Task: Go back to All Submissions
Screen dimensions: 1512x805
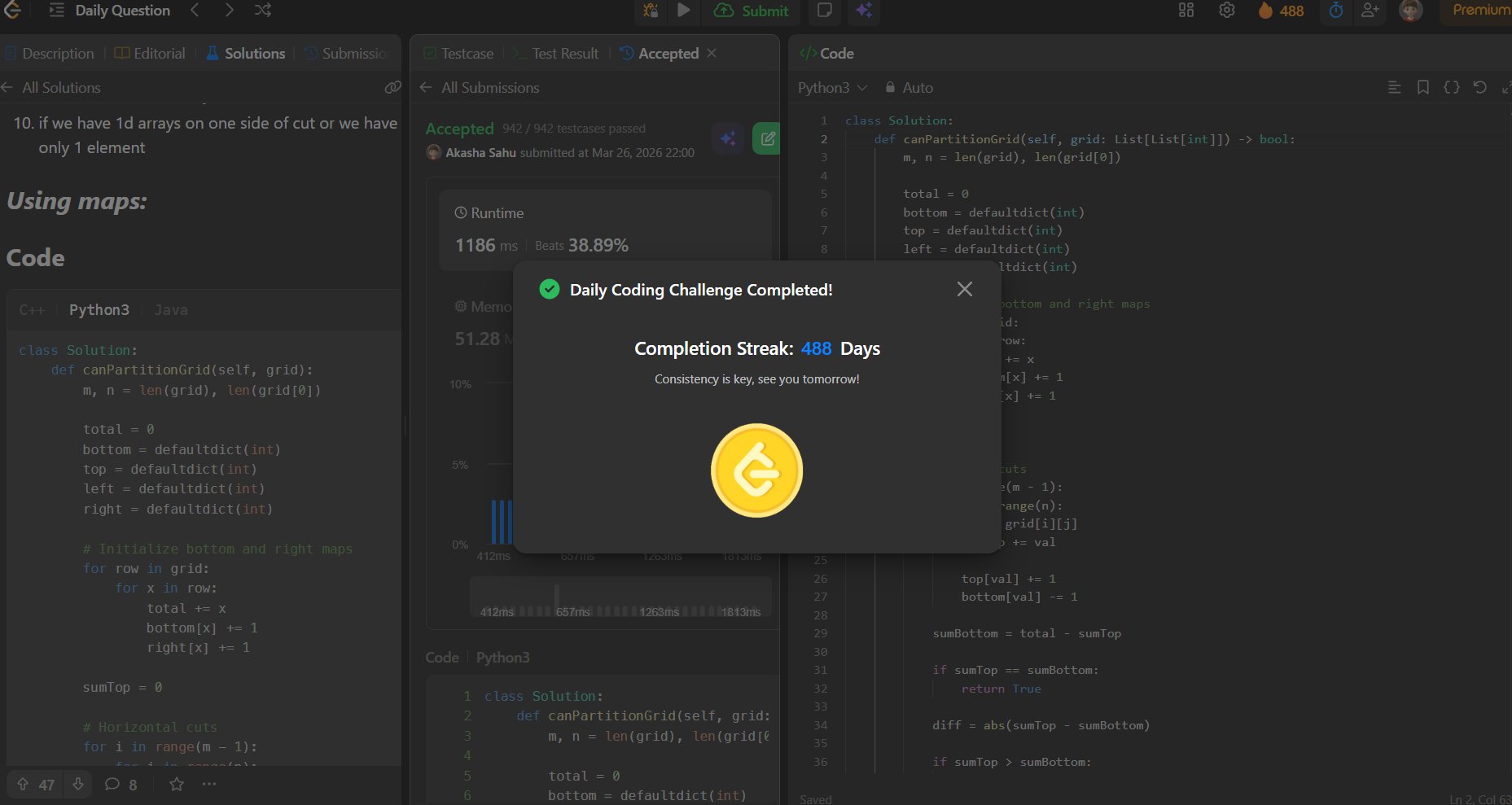Action: click(480, 87)
